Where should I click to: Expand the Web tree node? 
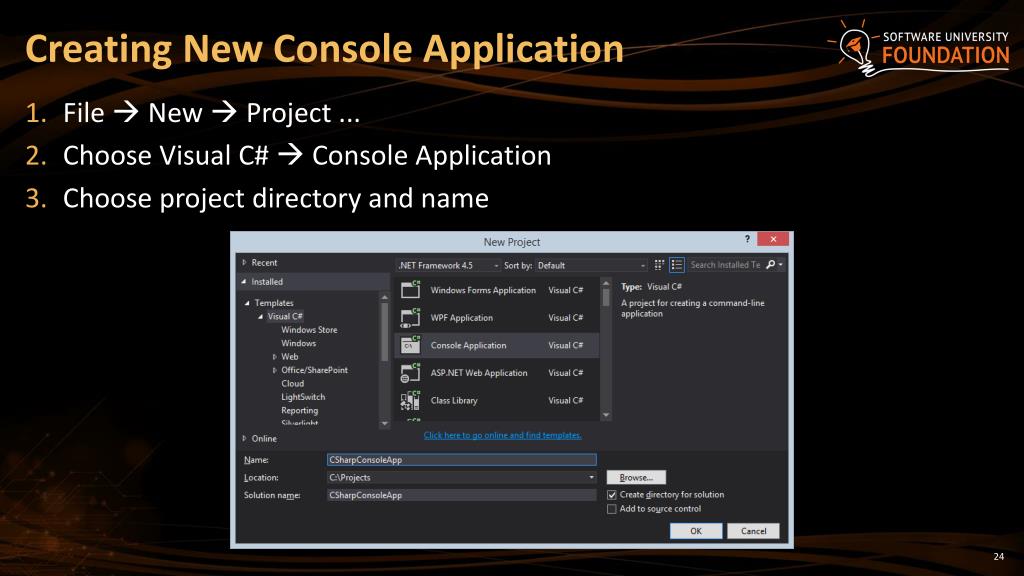pyautogui.click(x=274, y=357)
